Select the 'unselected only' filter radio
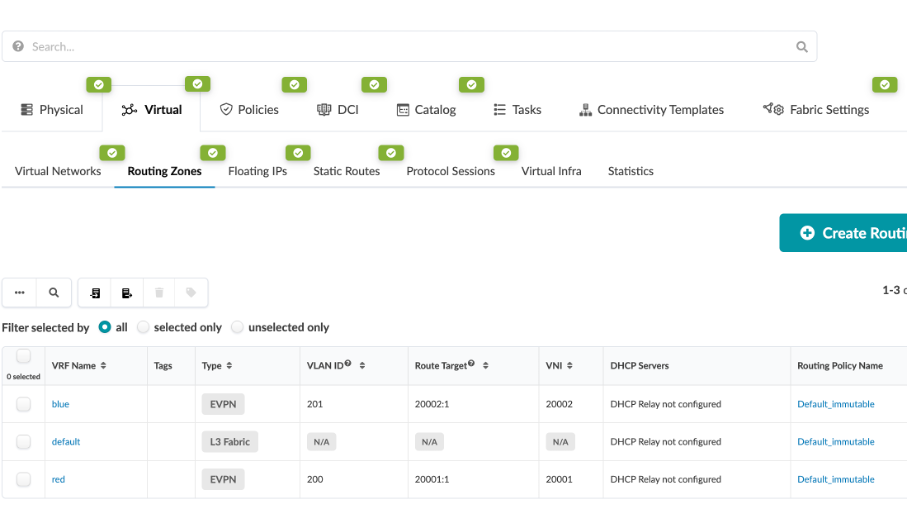 [237, 327]
